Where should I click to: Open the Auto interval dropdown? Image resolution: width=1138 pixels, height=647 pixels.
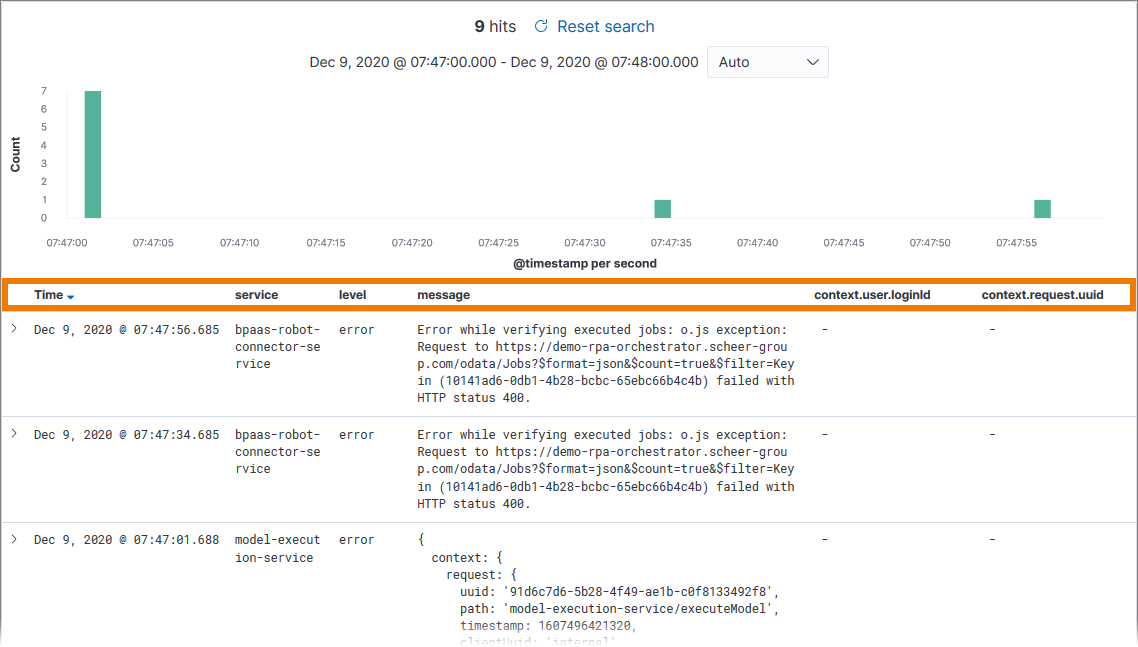[767, 61]
